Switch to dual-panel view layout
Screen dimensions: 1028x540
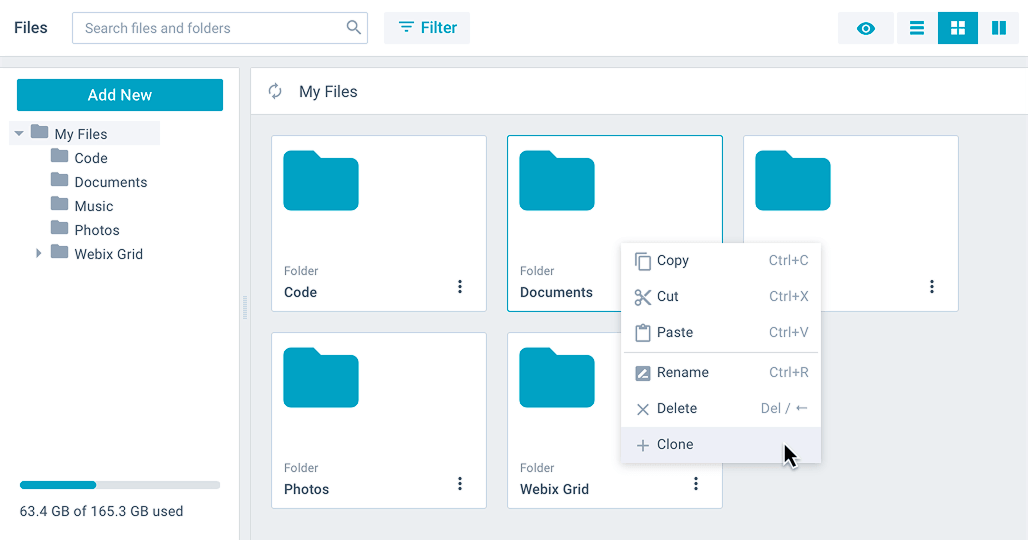[x=998, y=28]
